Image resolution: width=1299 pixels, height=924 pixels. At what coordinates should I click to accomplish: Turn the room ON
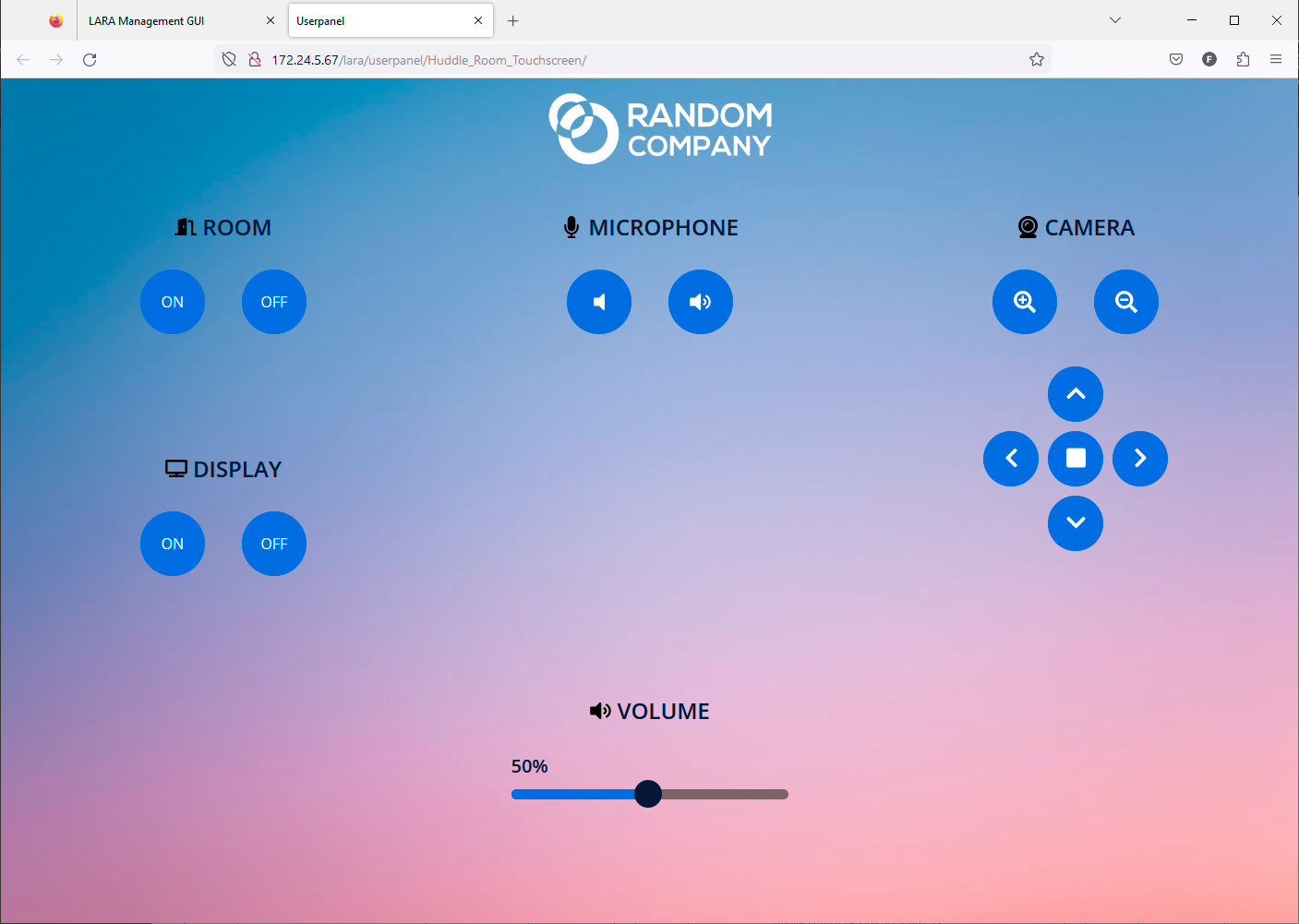(x=173, y=302)
